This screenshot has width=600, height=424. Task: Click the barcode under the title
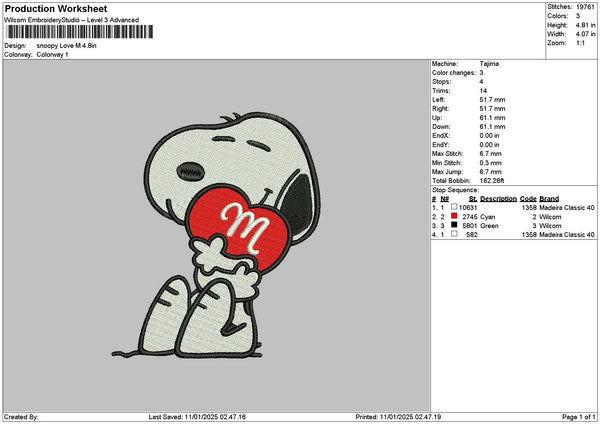pyautogui.click(x=80, y=32)
